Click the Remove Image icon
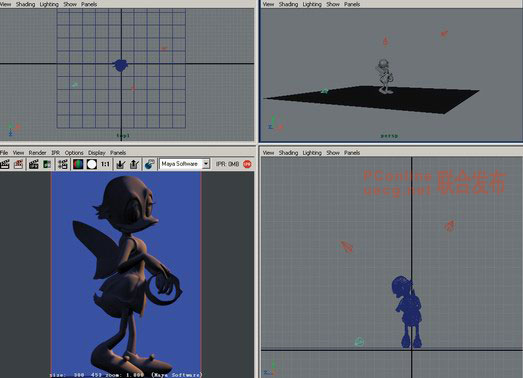 tap(134, 164)
